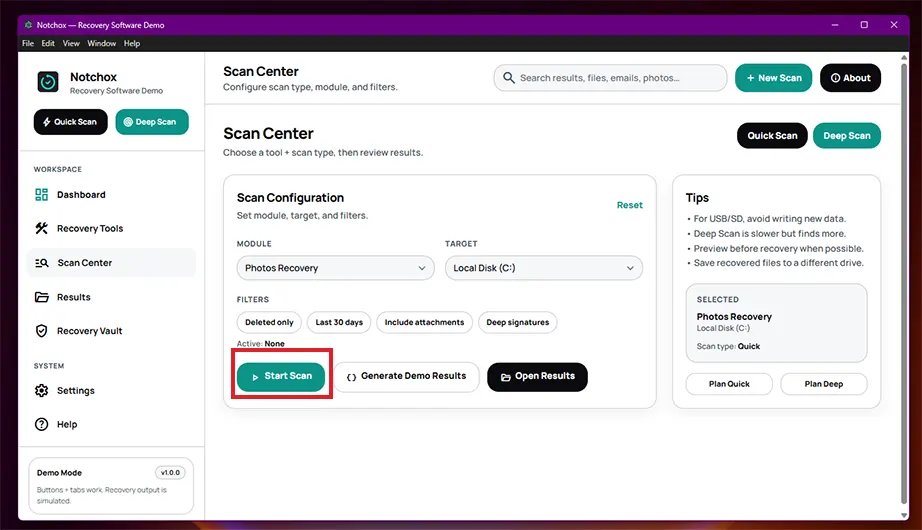922x530 pixels.
Task: Open the View menu
Action: click(71, 44)
